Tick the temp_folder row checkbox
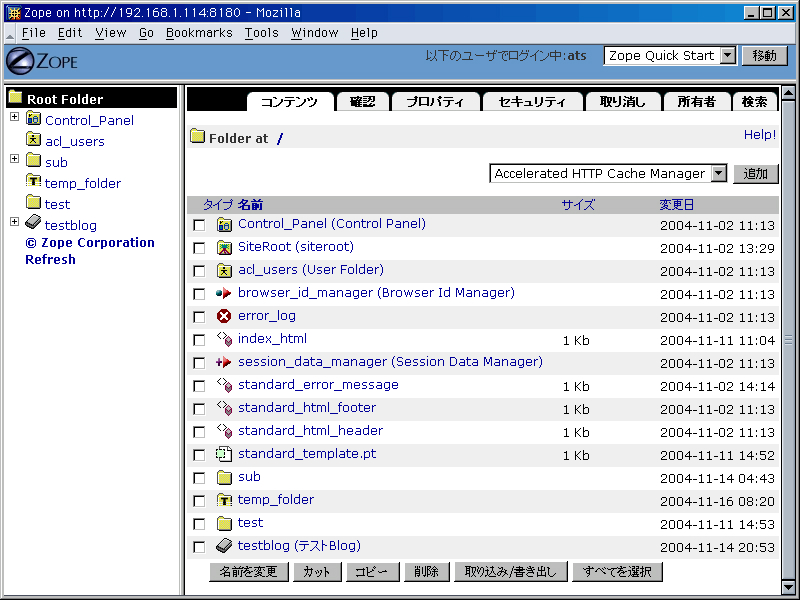 point(199,501)
